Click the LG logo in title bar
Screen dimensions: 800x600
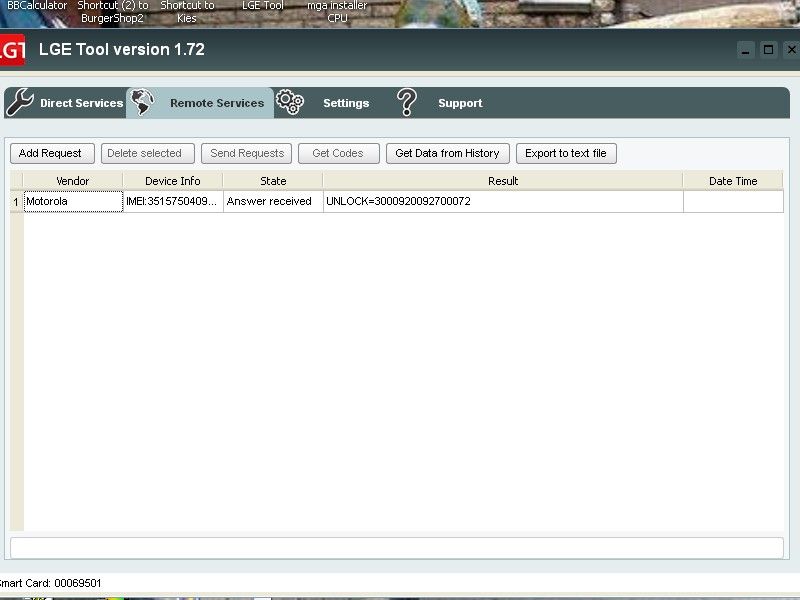[x=12, y=50]
